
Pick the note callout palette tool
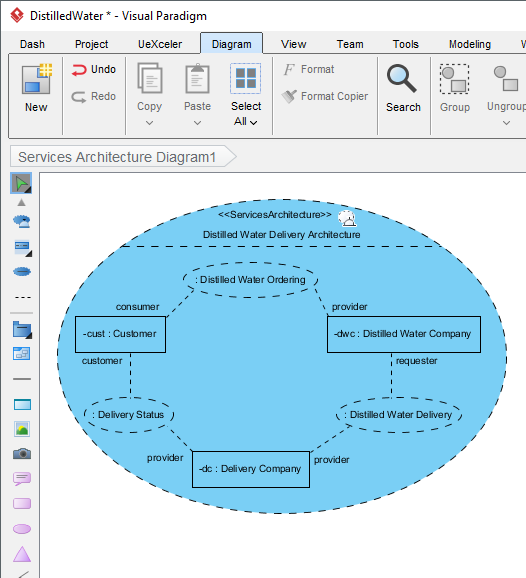22,478
